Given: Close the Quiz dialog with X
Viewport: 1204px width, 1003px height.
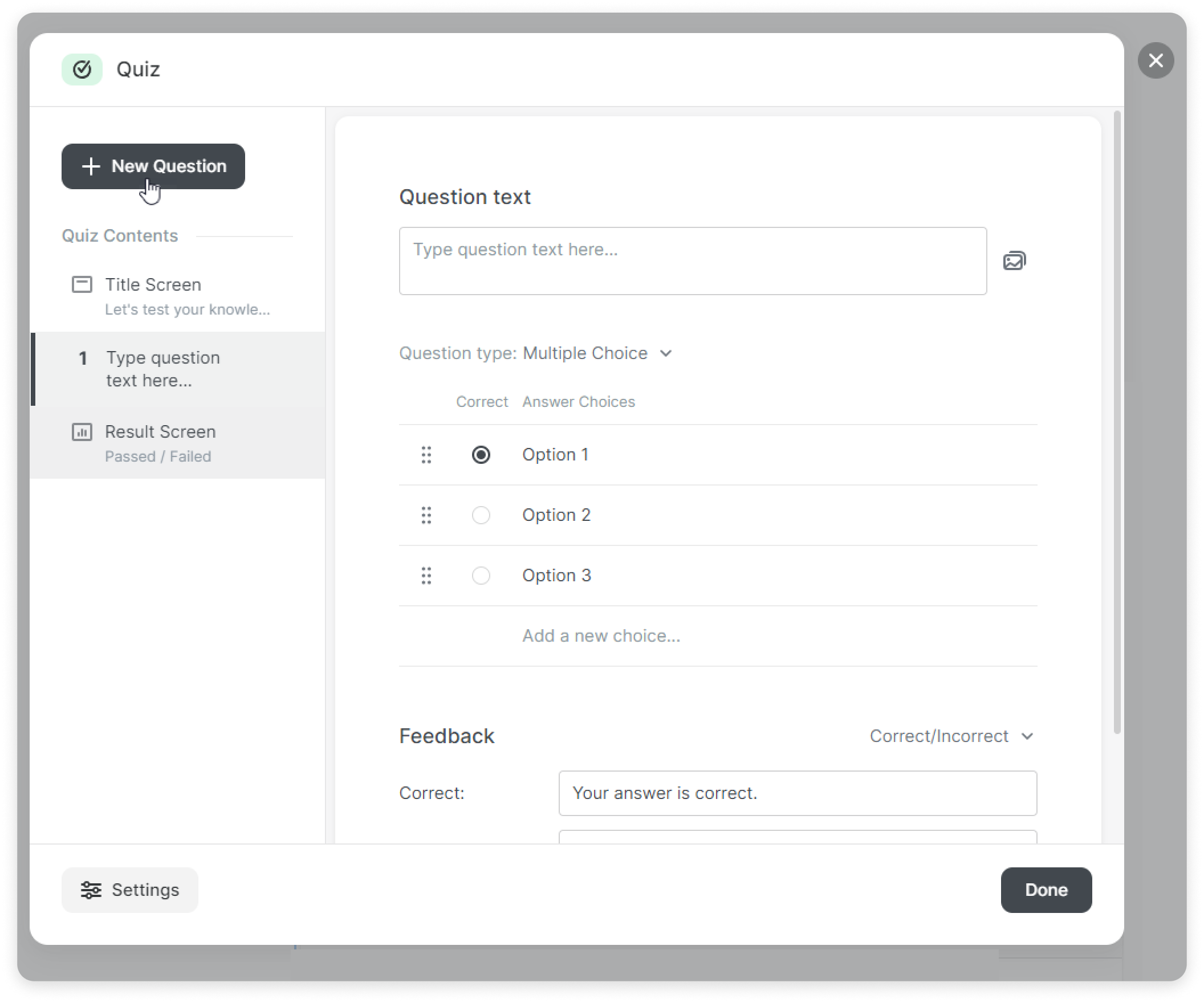Looking at the screenshot, I should tap(1156, 60).
